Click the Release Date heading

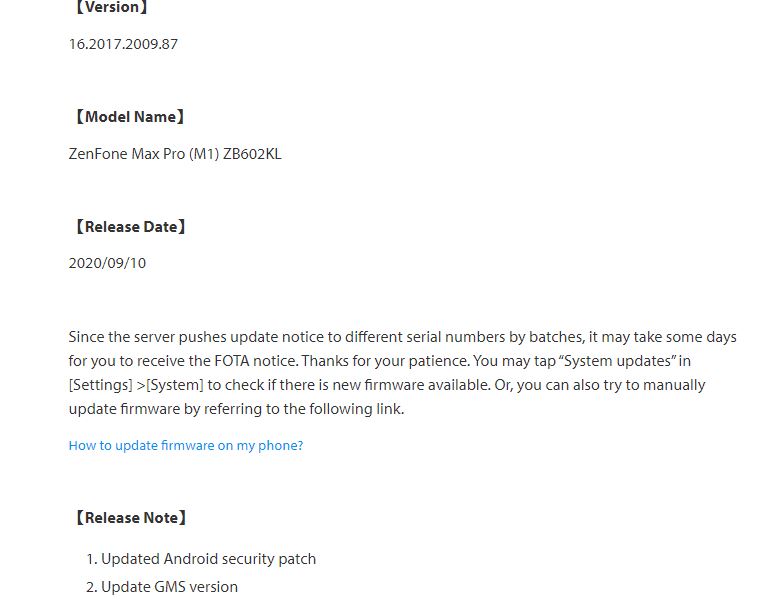point(129,227)
